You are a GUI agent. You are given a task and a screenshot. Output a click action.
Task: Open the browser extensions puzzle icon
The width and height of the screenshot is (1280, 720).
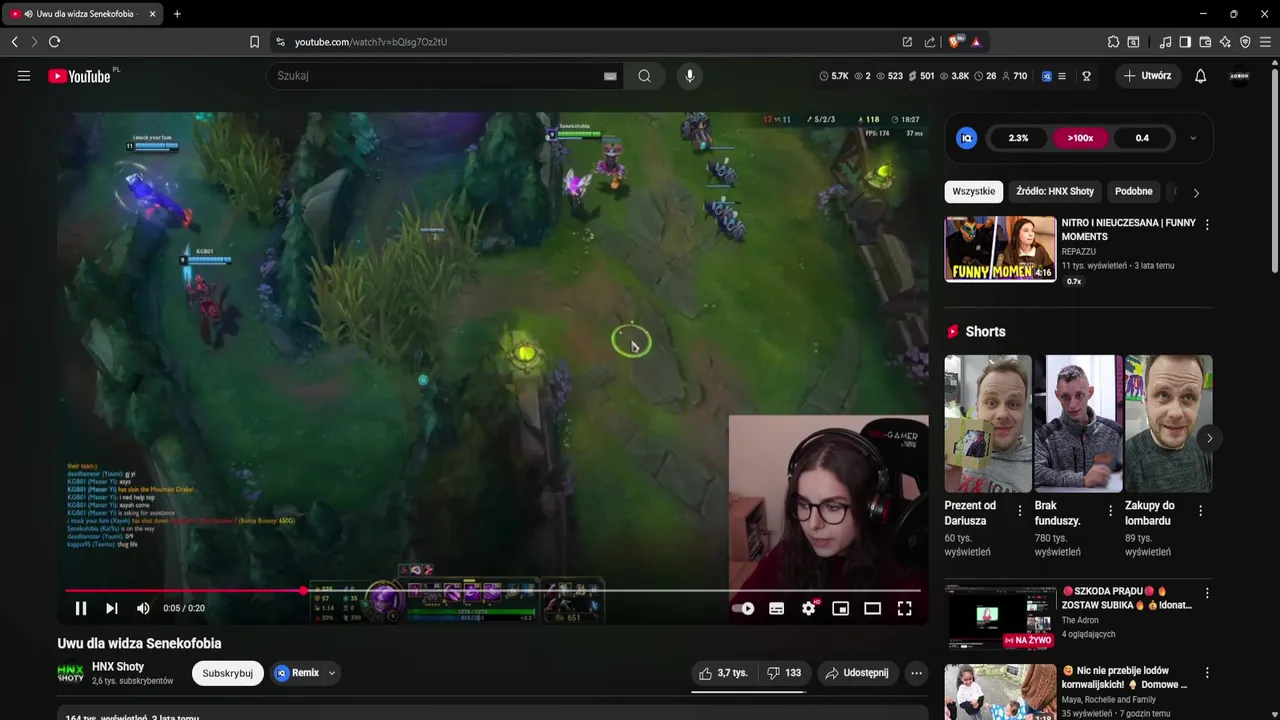coord(1113,42)
